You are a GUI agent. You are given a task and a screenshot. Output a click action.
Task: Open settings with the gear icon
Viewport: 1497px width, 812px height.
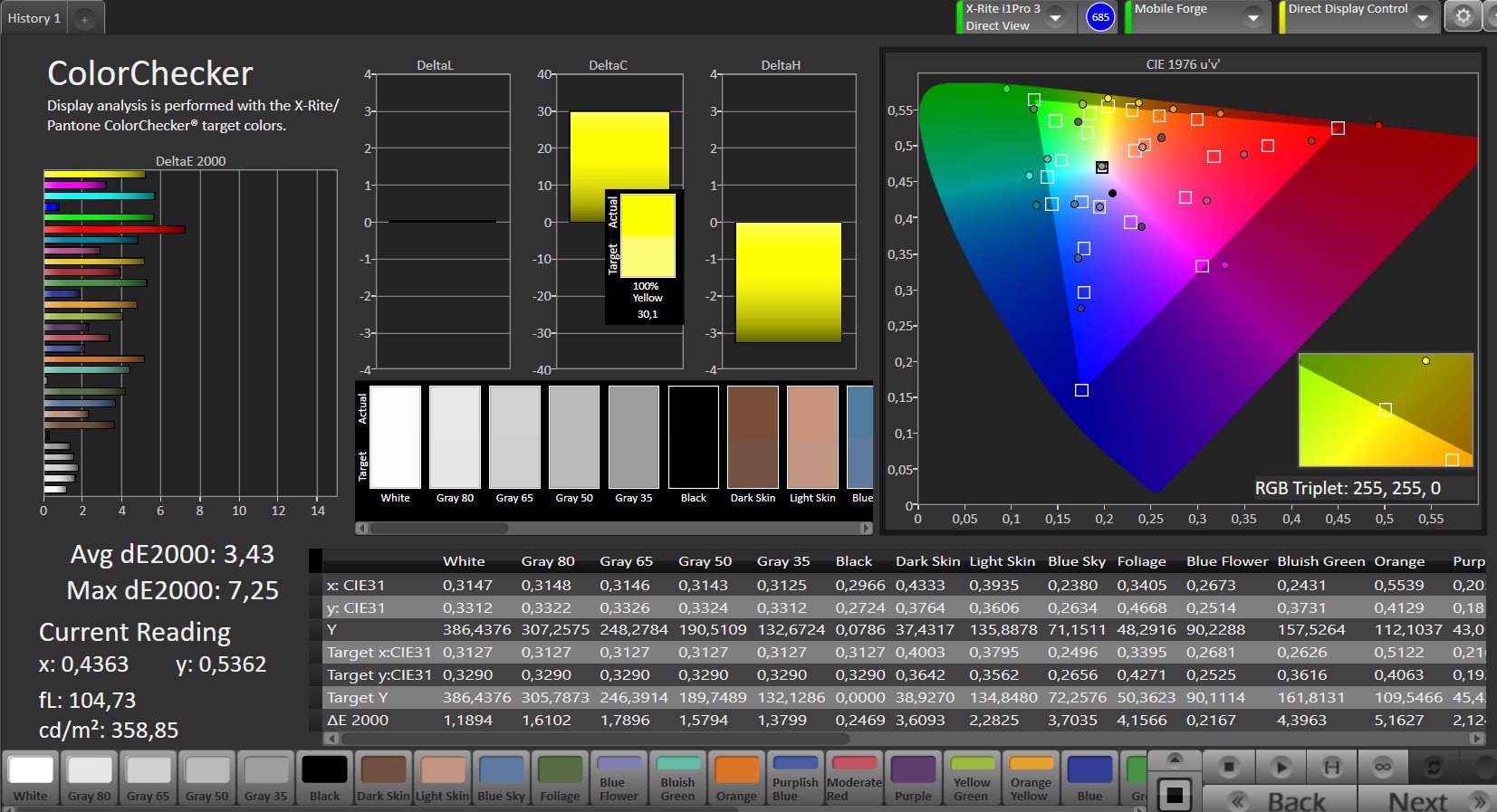(x=1463, y=17)
